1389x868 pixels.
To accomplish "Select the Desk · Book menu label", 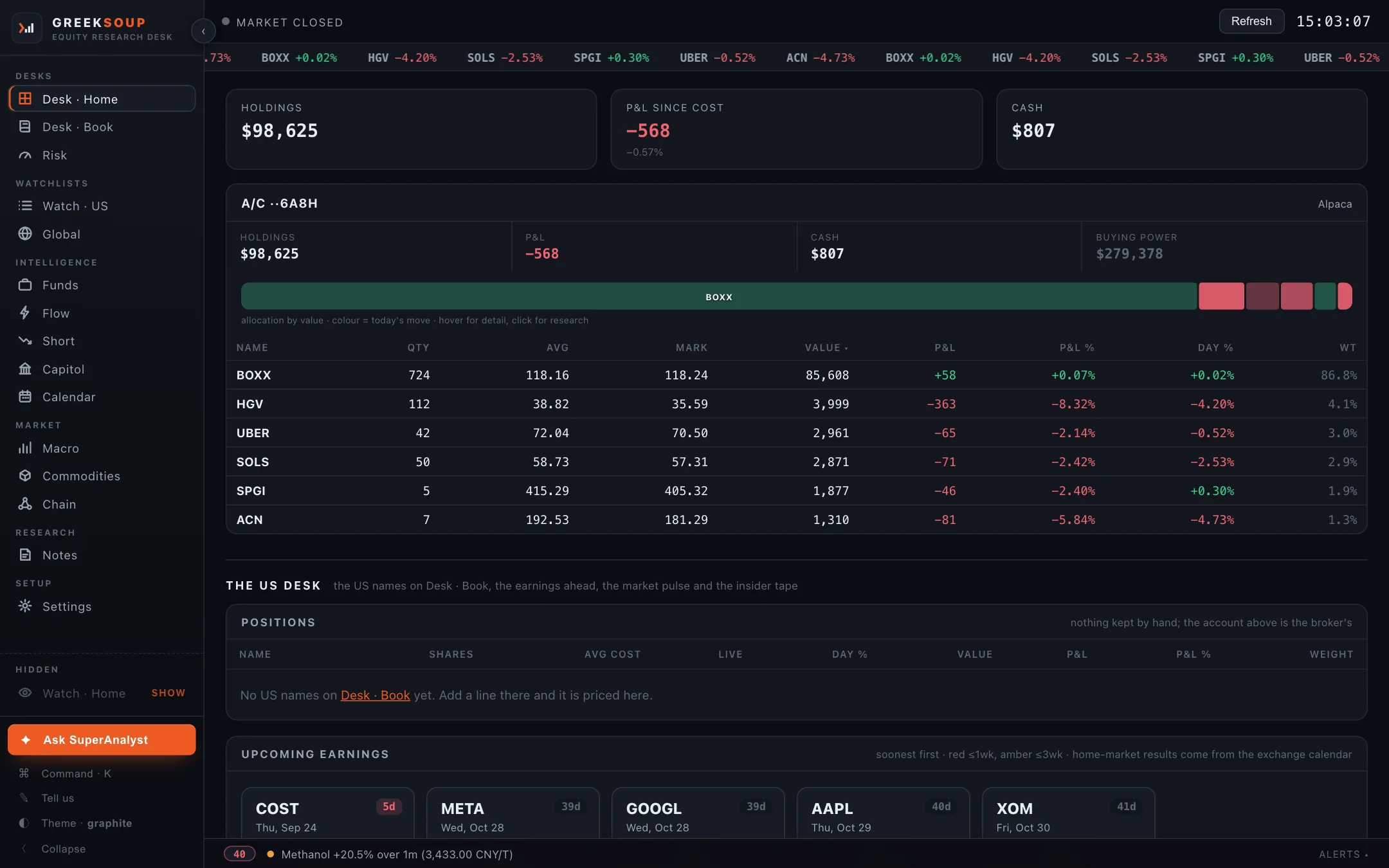I will [x=78, y=127].
